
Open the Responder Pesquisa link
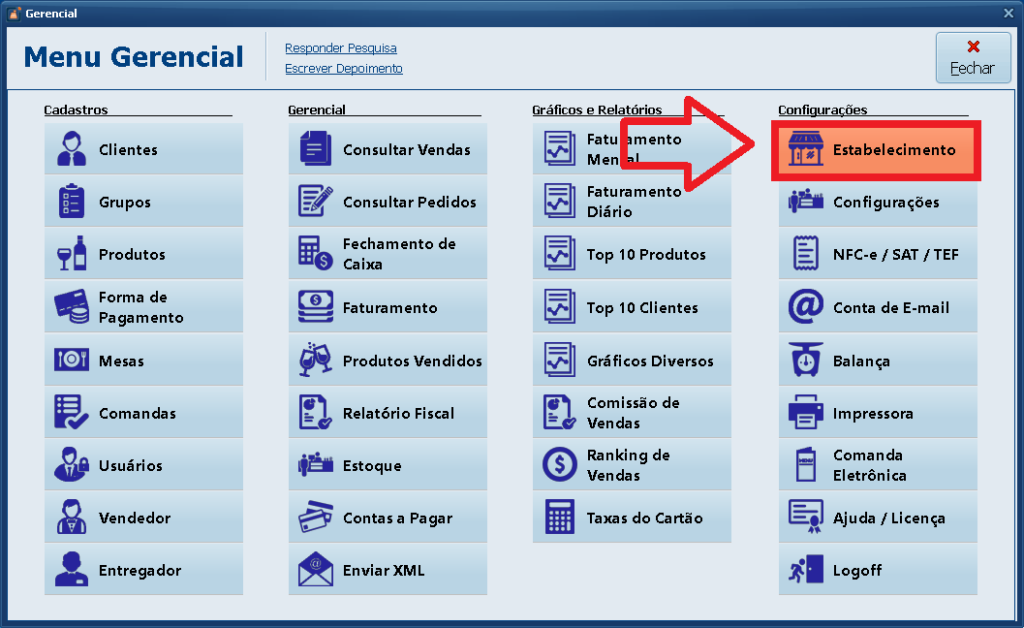pos(340,48)
